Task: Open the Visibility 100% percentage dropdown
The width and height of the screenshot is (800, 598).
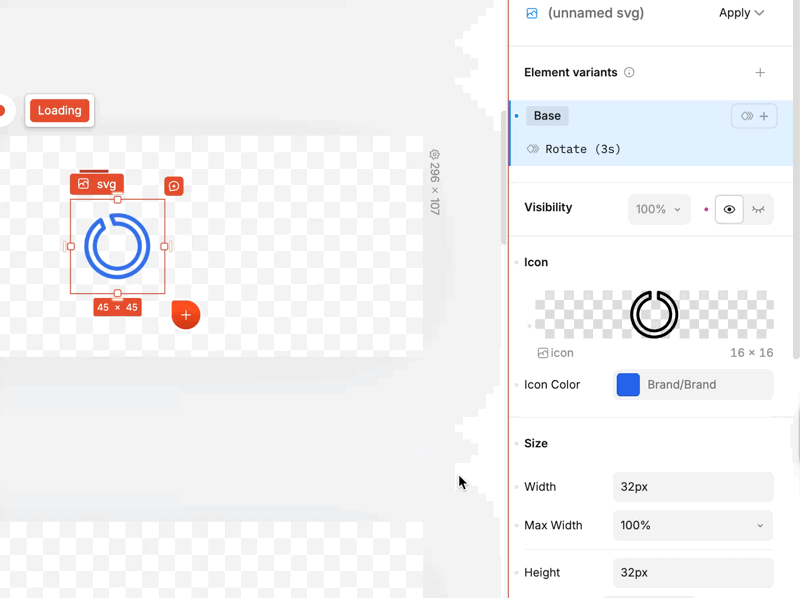Action: point(658,209)
